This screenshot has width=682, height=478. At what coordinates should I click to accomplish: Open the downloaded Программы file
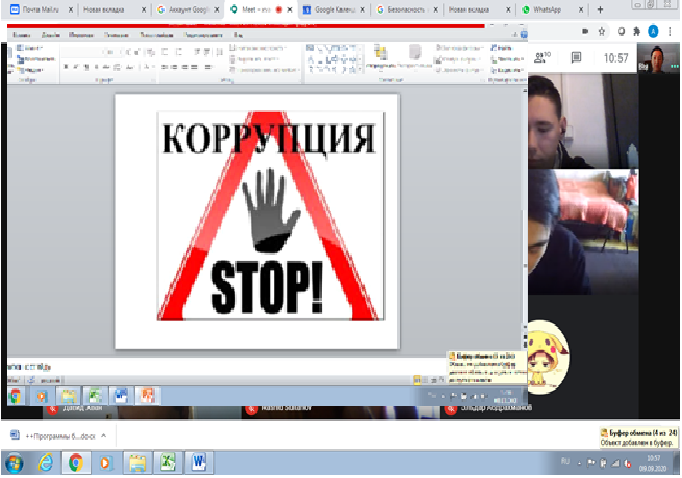pos(57,435)
